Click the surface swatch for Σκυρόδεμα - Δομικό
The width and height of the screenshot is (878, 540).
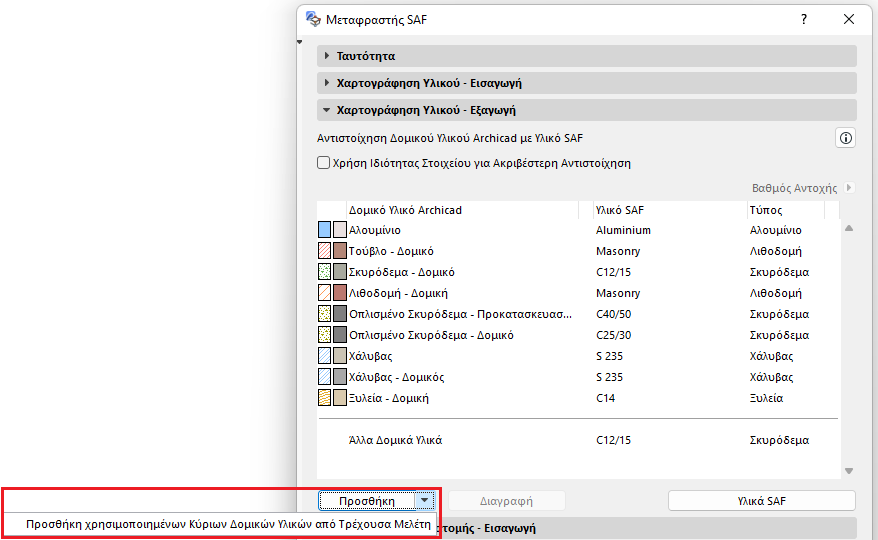pos(339,272)
